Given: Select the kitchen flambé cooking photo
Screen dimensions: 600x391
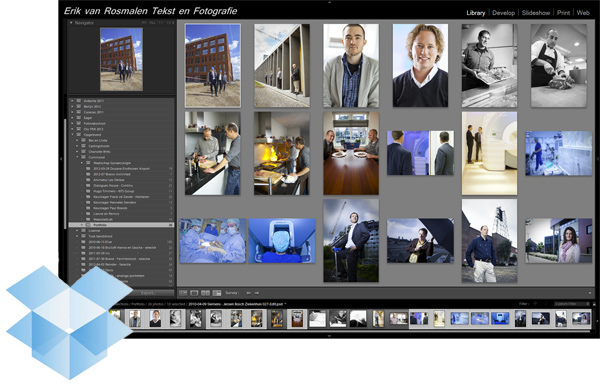Looking at the screenshot, I should point(282,153).
